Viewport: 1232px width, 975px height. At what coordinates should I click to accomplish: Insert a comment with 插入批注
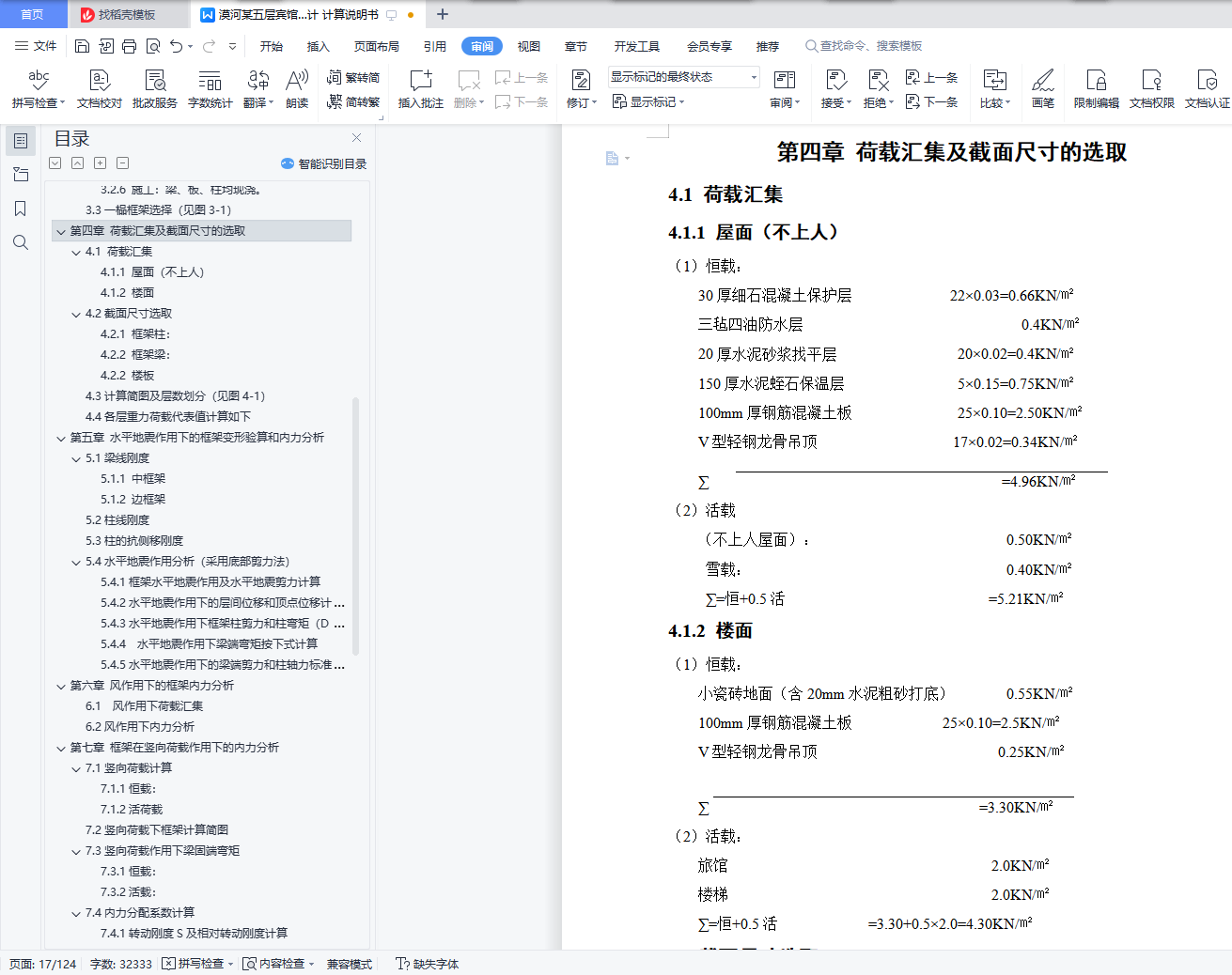click(421, 89)
